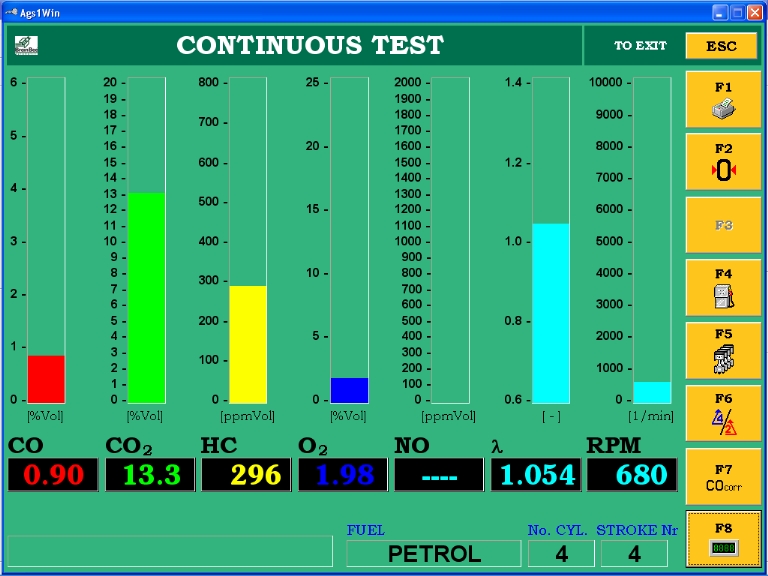This screenshot has height=576, width=768.
Task: Click the F7 COcorr button
Action: (x=723, y=477)
